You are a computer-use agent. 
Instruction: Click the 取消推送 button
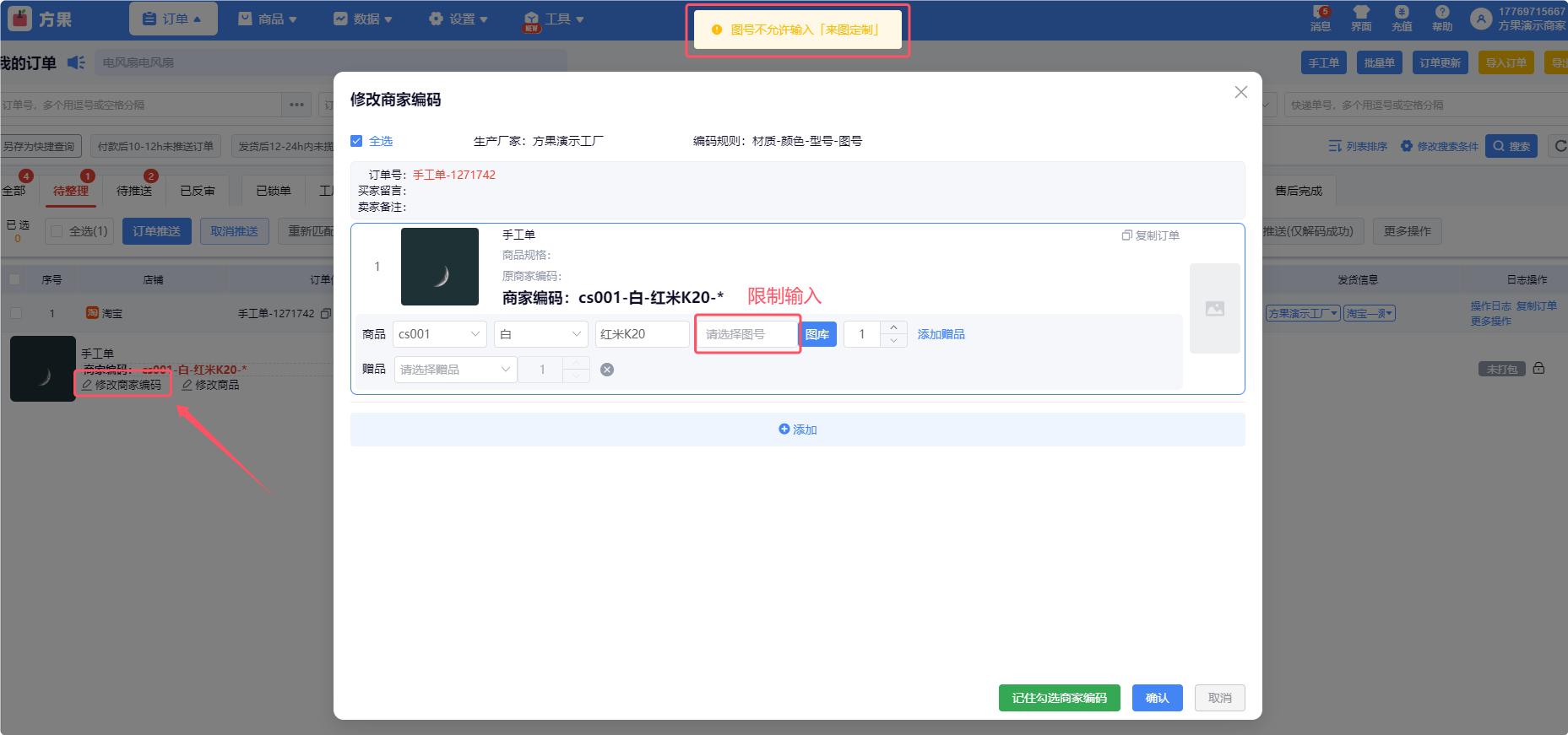pyautogui.click(x=235, y=231)
